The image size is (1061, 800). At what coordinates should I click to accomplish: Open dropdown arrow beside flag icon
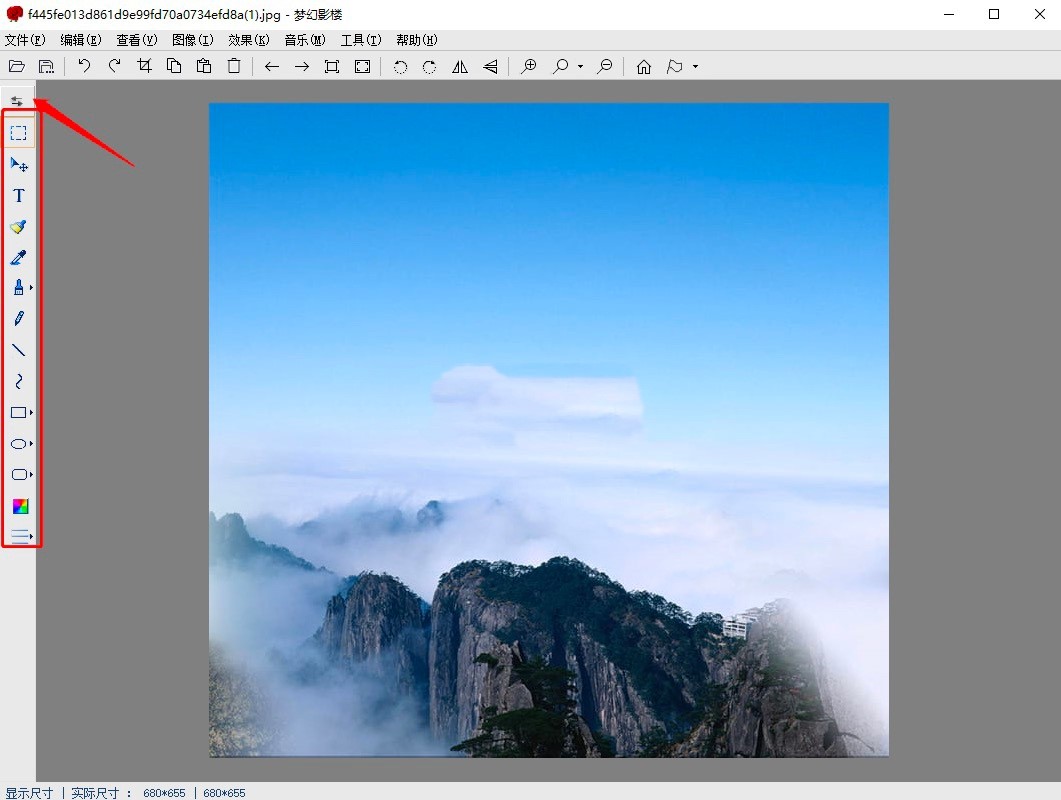click(x=695, y=66)
